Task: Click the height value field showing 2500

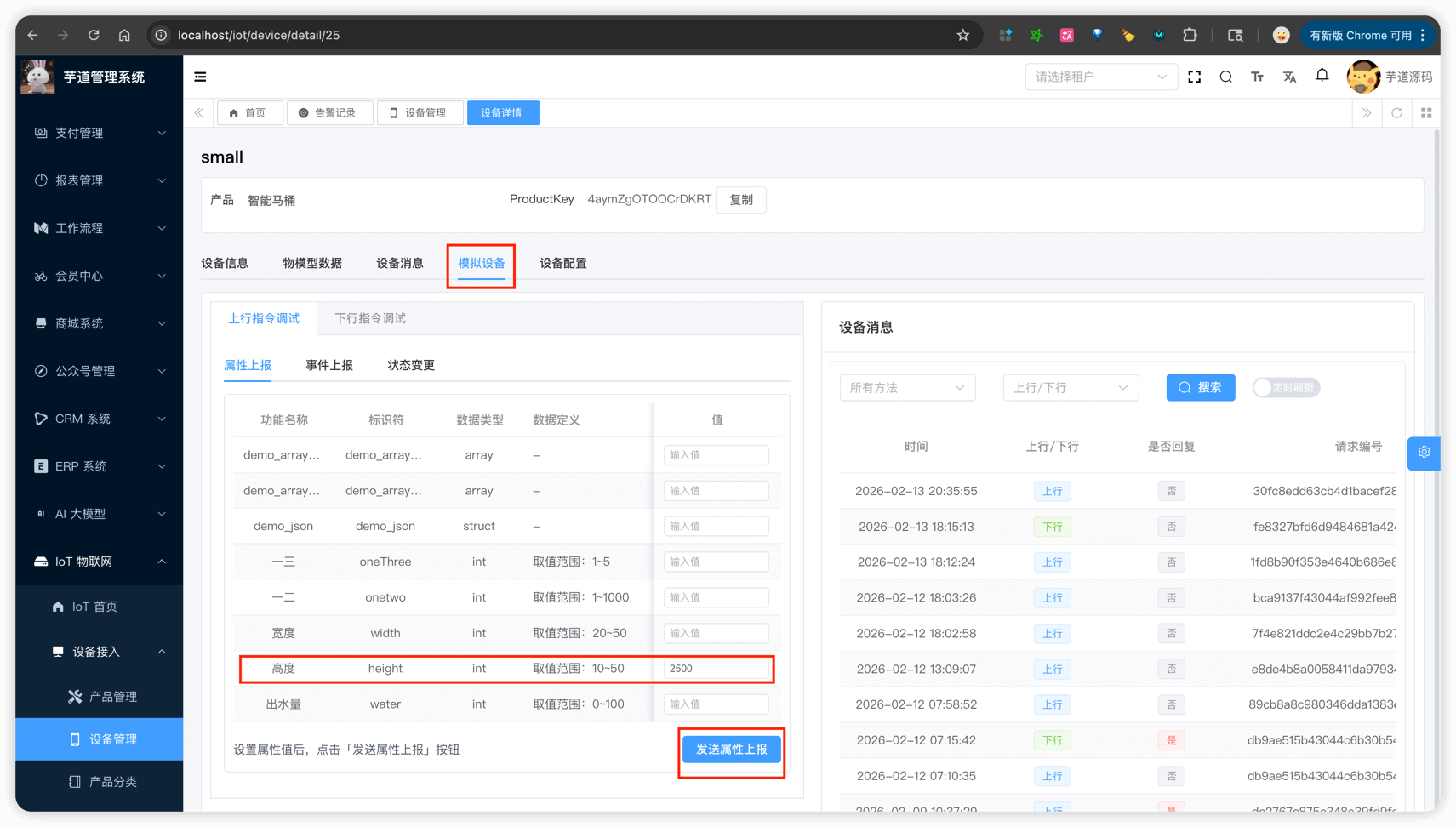Action: (x=716, y=669)
